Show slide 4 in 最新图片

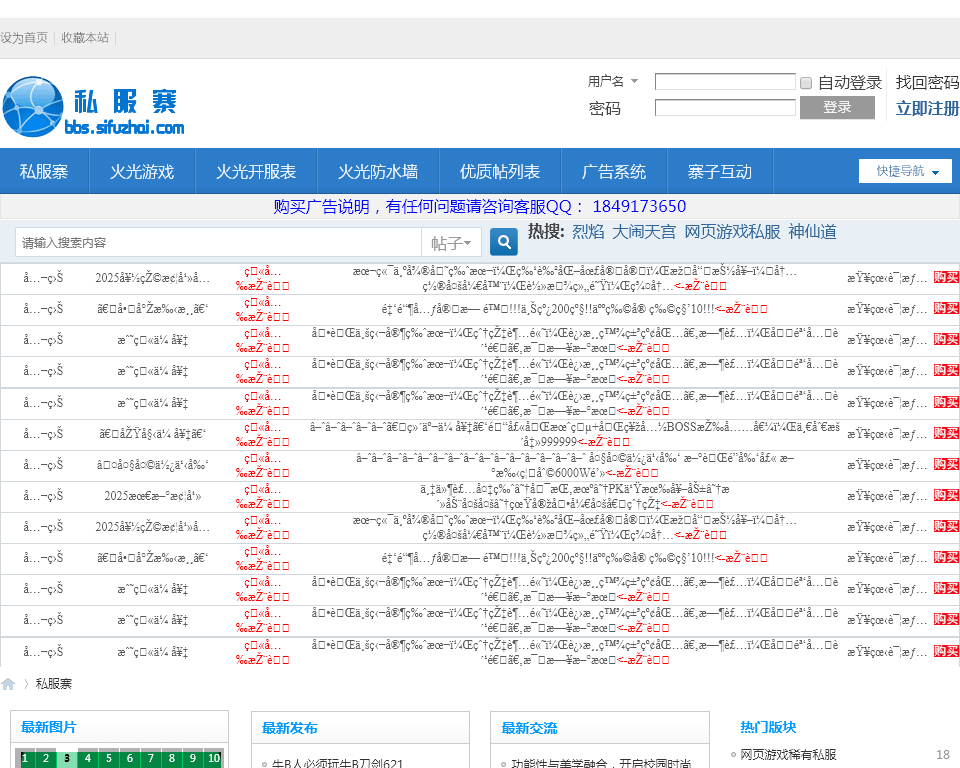(x=88, y=758)
